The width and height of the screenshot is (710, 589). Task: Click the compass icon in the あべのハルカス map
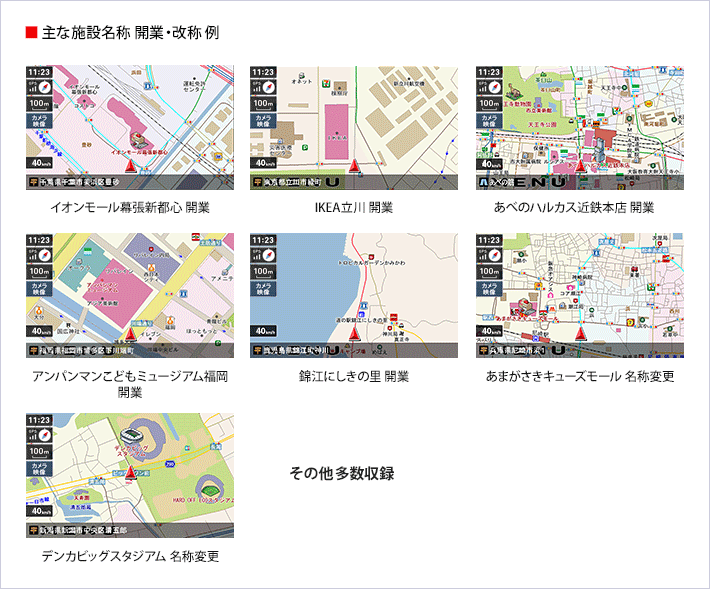pyautogui.click(x=495, y=87)
